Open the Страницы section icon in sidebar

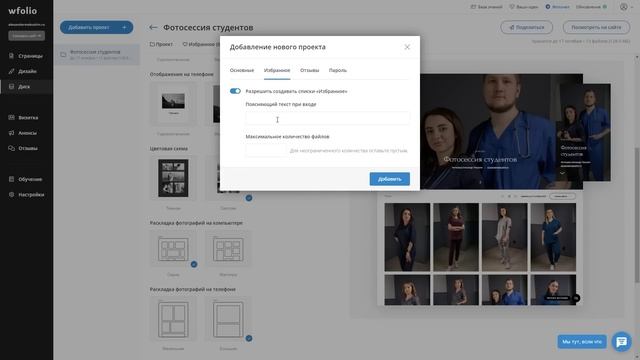pos(11,56)
